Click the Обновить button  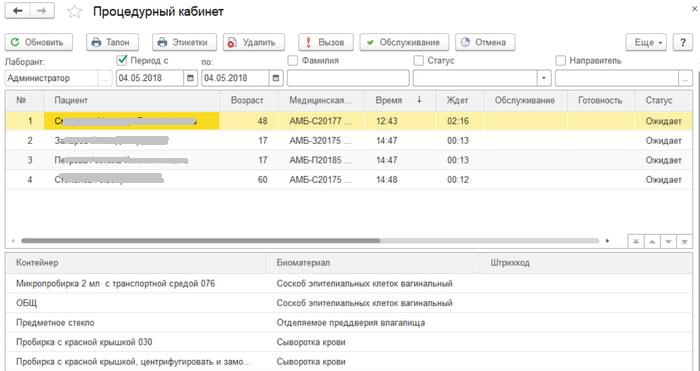pyautogui.click(x=38, y=42)
